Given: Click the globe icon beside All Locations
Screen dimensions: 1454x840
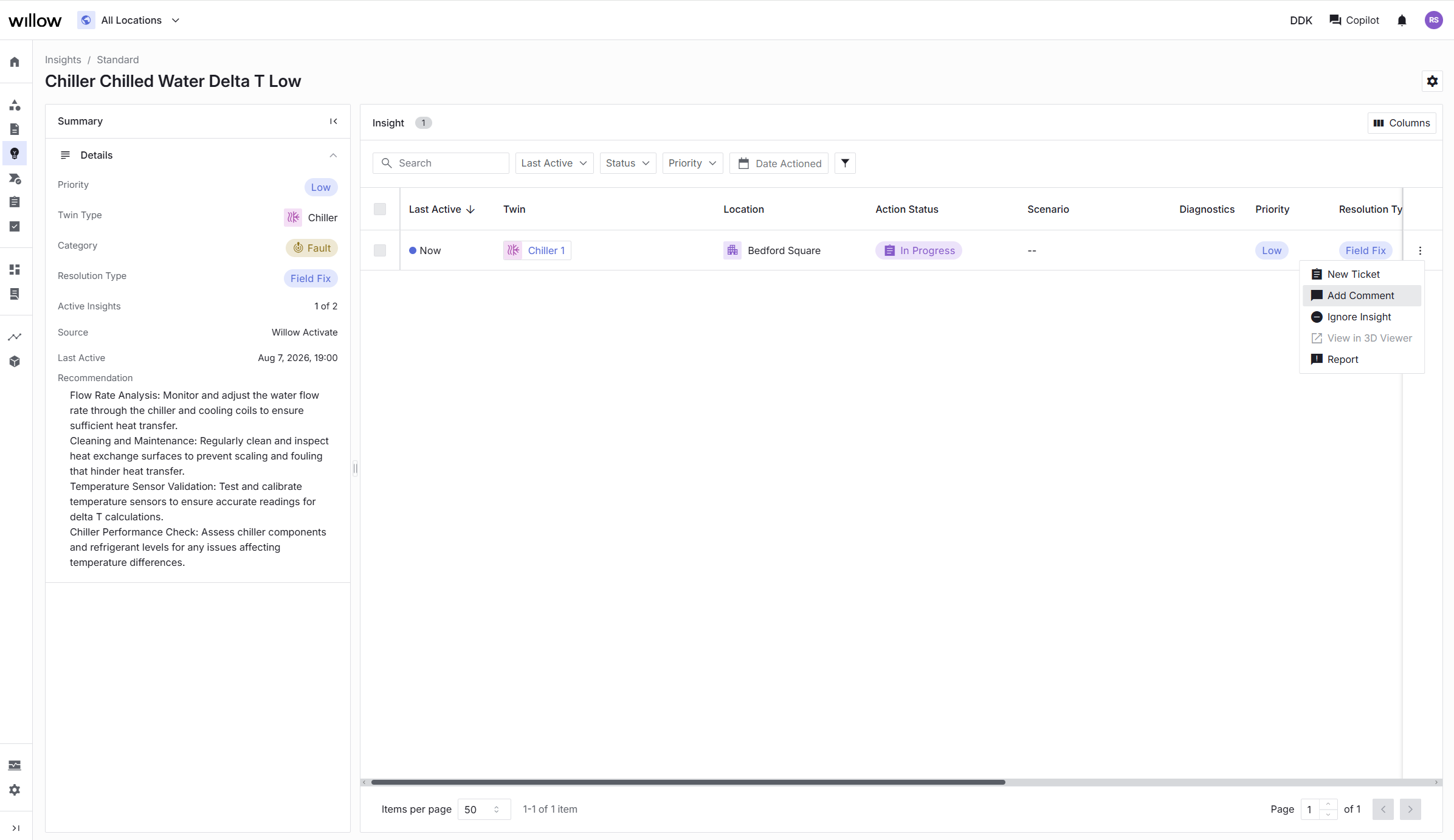Looking at the screenshot, I should [86, 20].
